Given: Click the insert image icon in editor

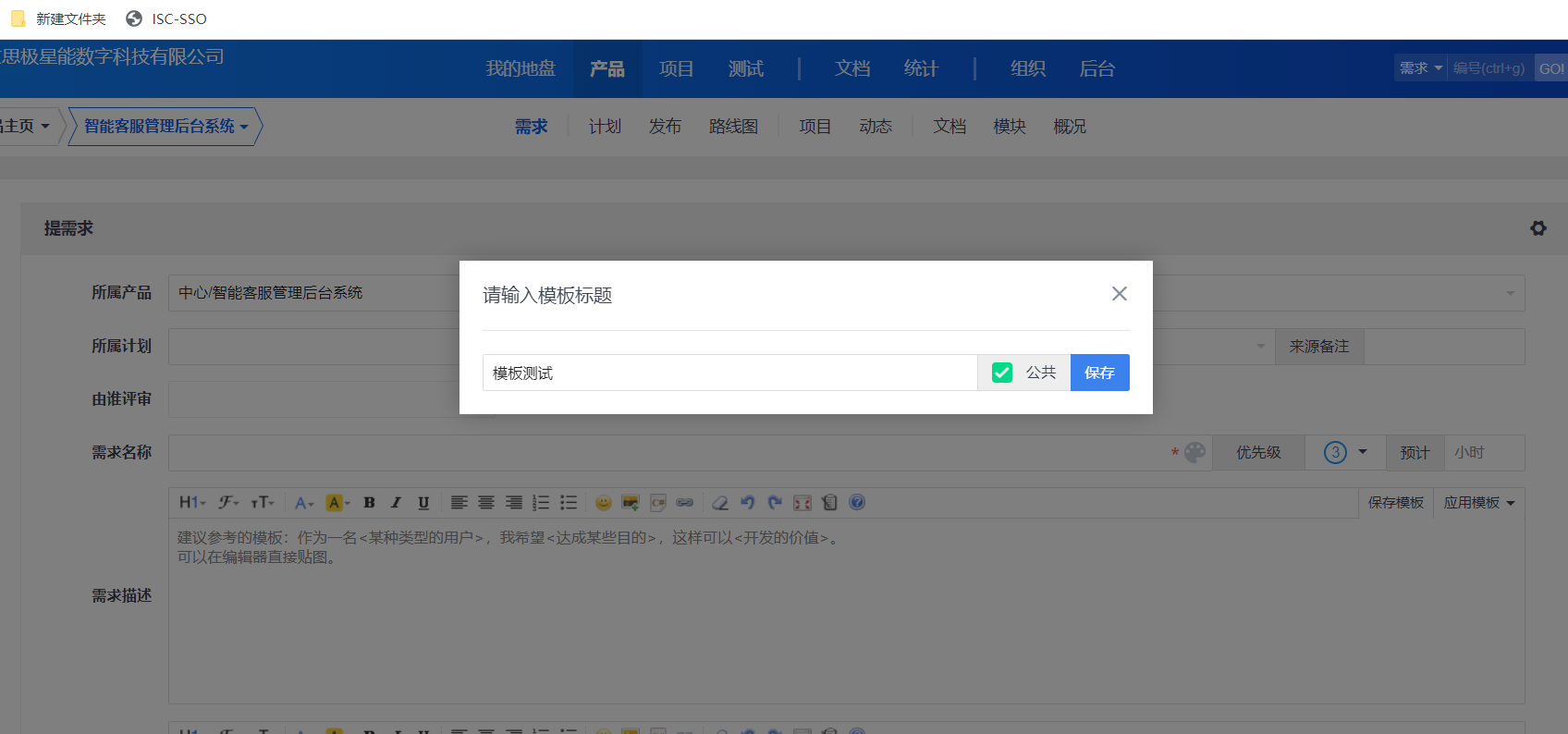Looking at the screenshot, I should click(631, 503).
